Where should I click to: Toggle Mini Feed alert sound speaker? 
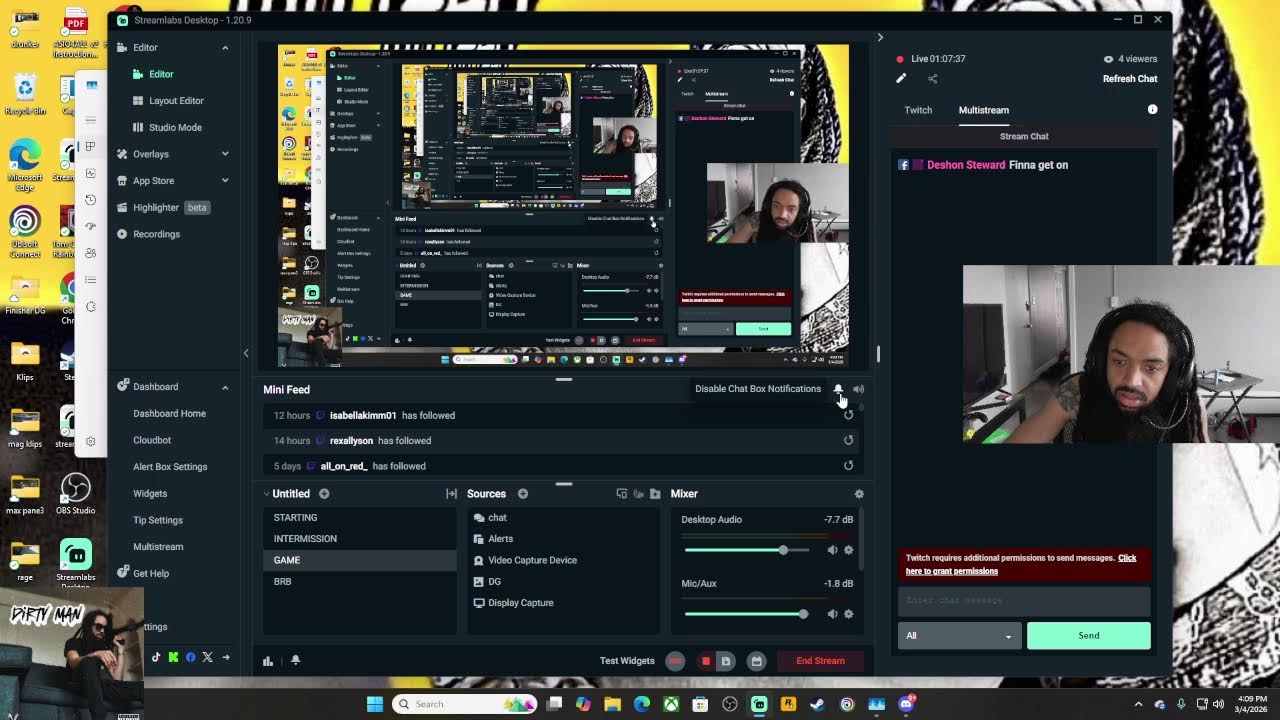(858, 389)
